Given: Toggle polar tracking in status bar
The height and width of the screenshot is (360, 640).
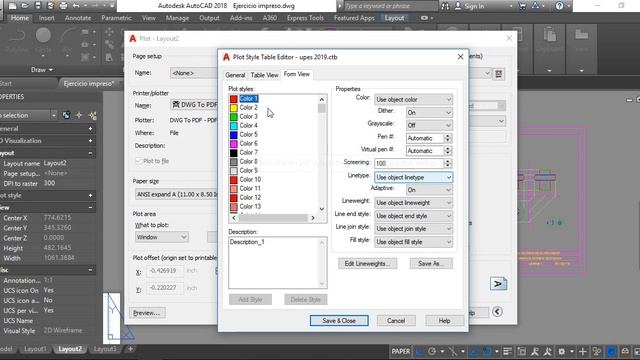Looking at the screenshot, I should [x=432, y=351].
